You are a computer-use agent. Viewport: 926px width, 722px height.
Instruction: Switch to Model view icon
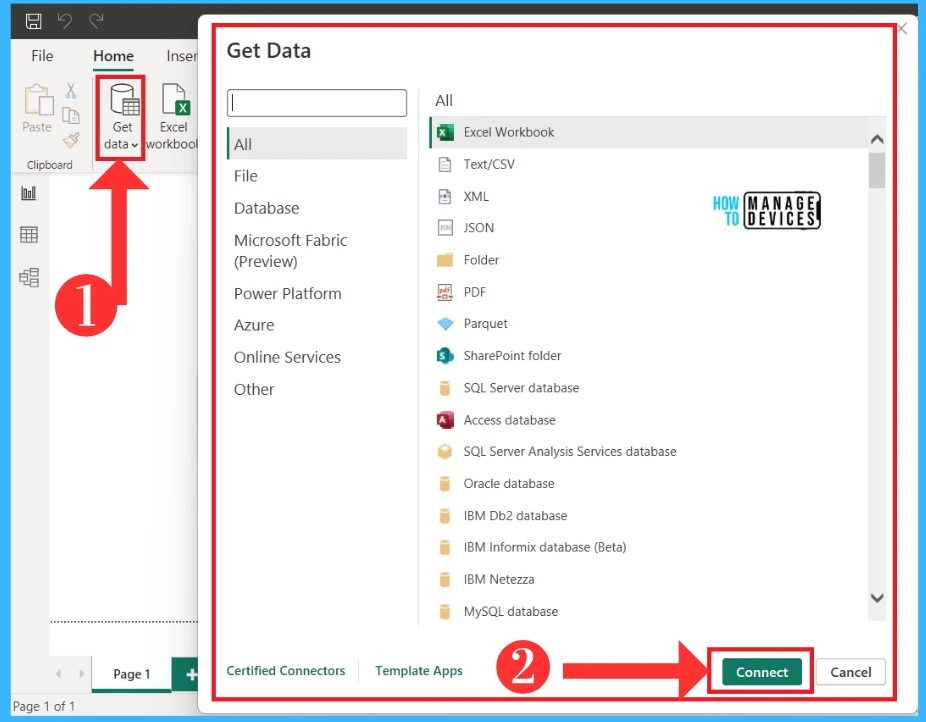pyautogui.click(x=29, y=277)
